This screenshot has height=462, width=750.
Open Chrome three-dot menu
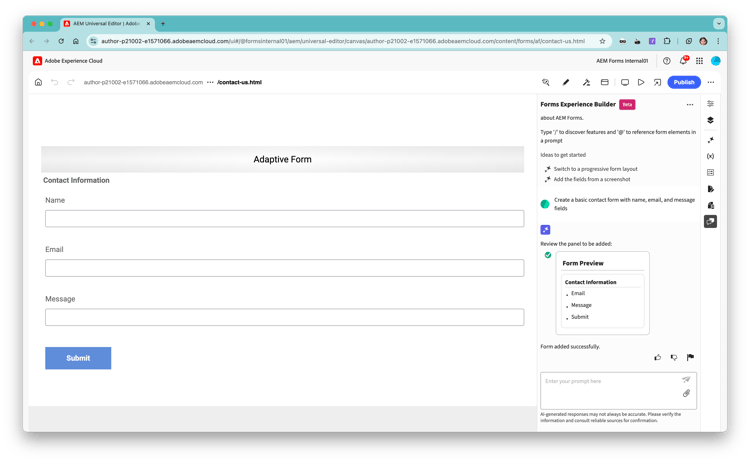pyautogui.click(x=718, y=41)
